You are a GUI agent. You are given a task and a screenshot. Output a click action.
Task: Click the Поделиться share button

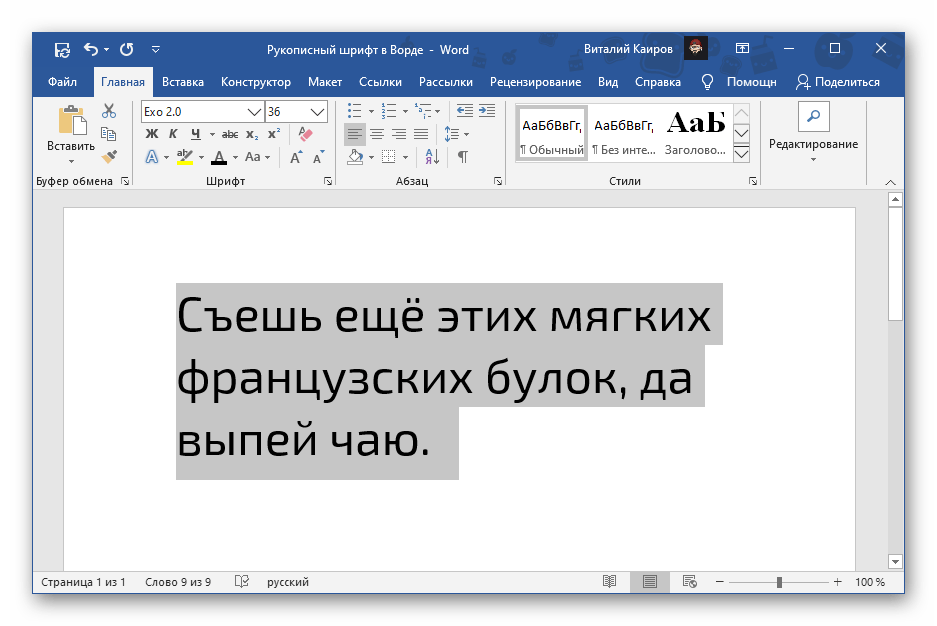coord(838,82)
